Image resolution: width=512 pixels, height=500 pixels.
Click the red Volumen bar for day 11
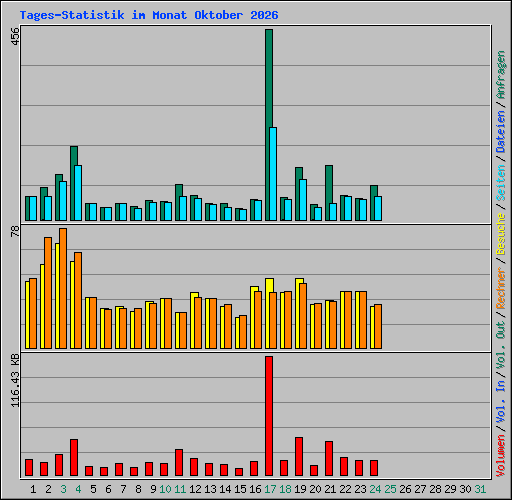(x=179, y=463)
